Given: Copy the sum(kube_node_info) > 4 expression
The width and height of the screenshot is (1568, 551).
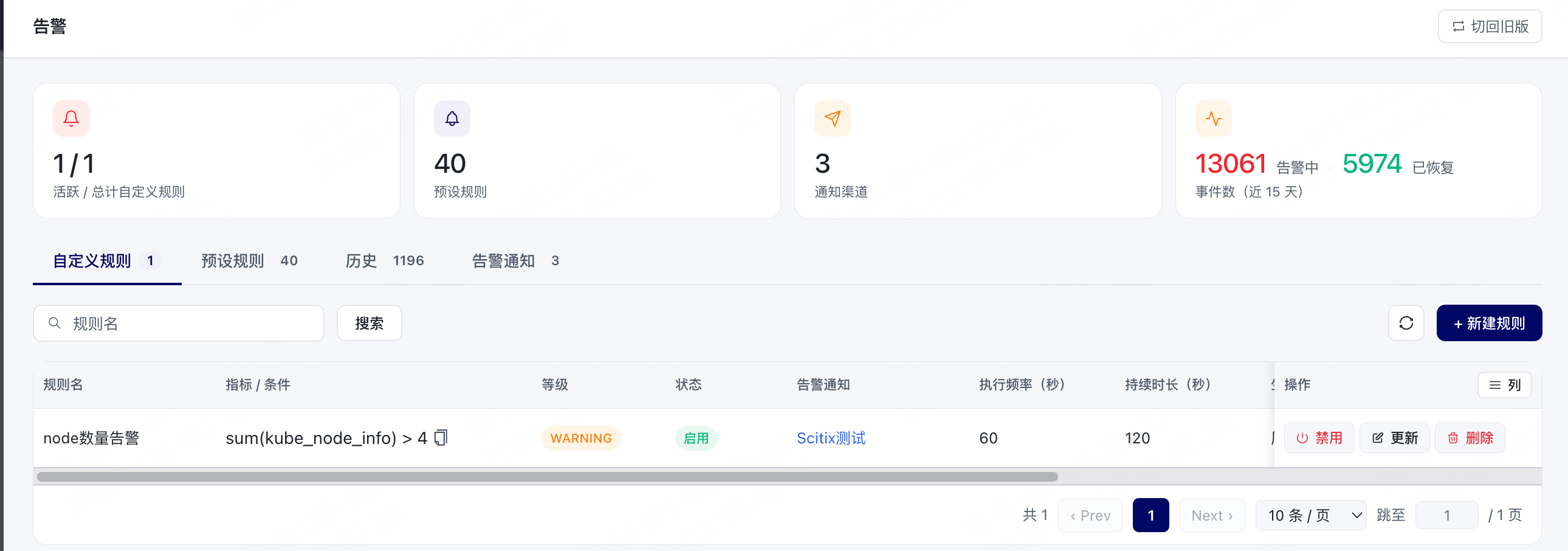Looking at the screenshot, I should click(x=441, y=437).
